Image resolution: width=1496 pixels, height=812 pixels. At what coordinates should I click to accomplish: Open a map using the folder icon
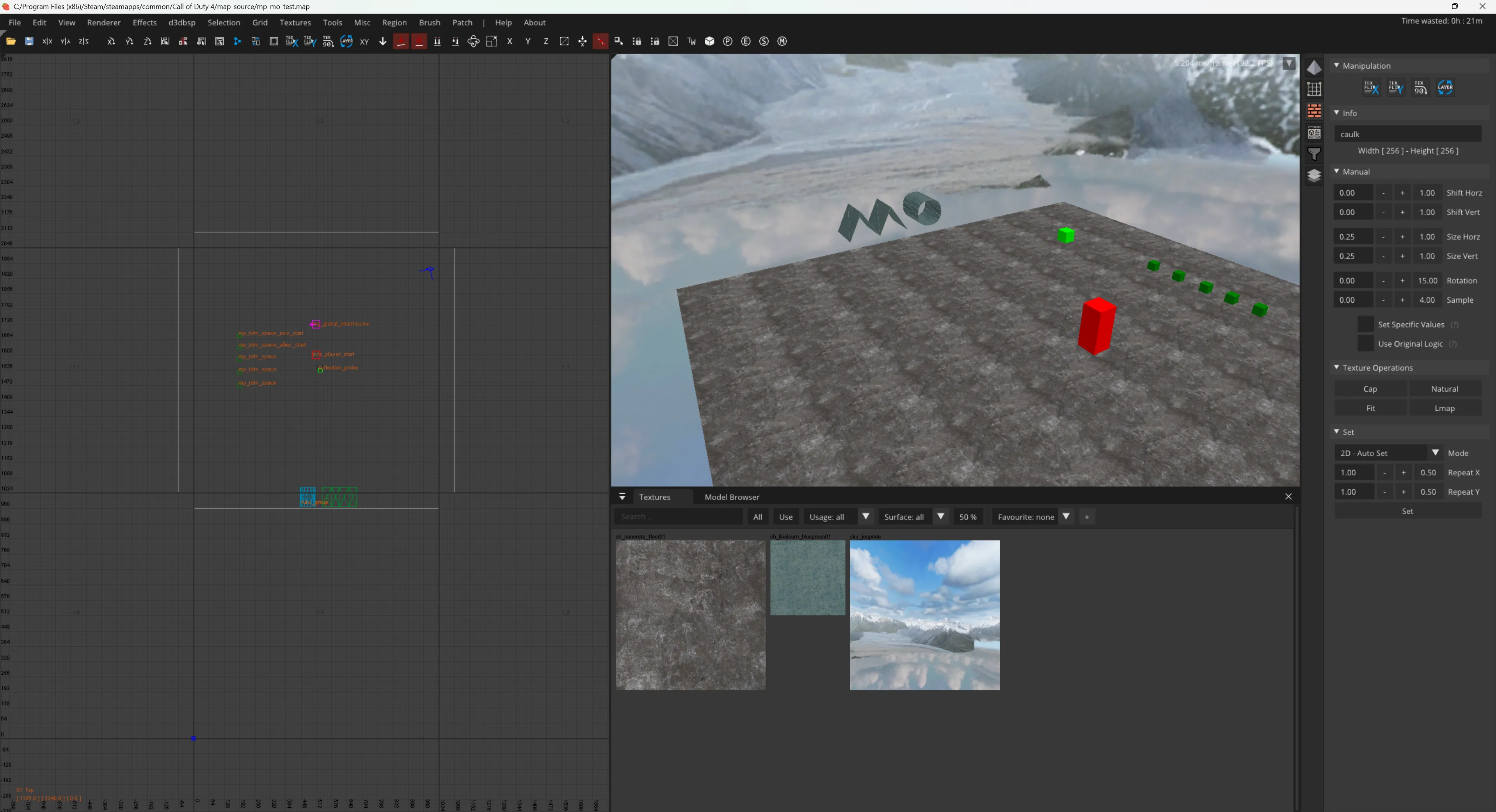[x=11, y=41]
